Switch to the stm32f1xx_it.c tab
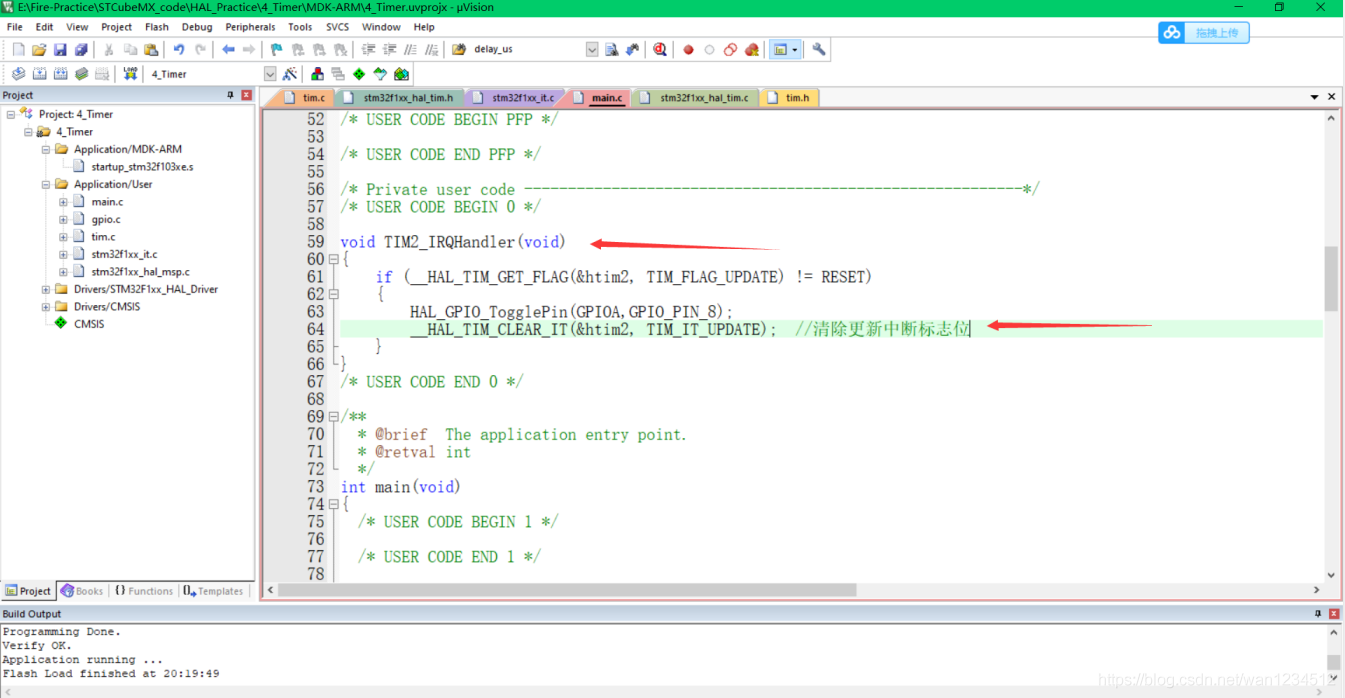The image size is (1345, 698). (x=522, y=98)
